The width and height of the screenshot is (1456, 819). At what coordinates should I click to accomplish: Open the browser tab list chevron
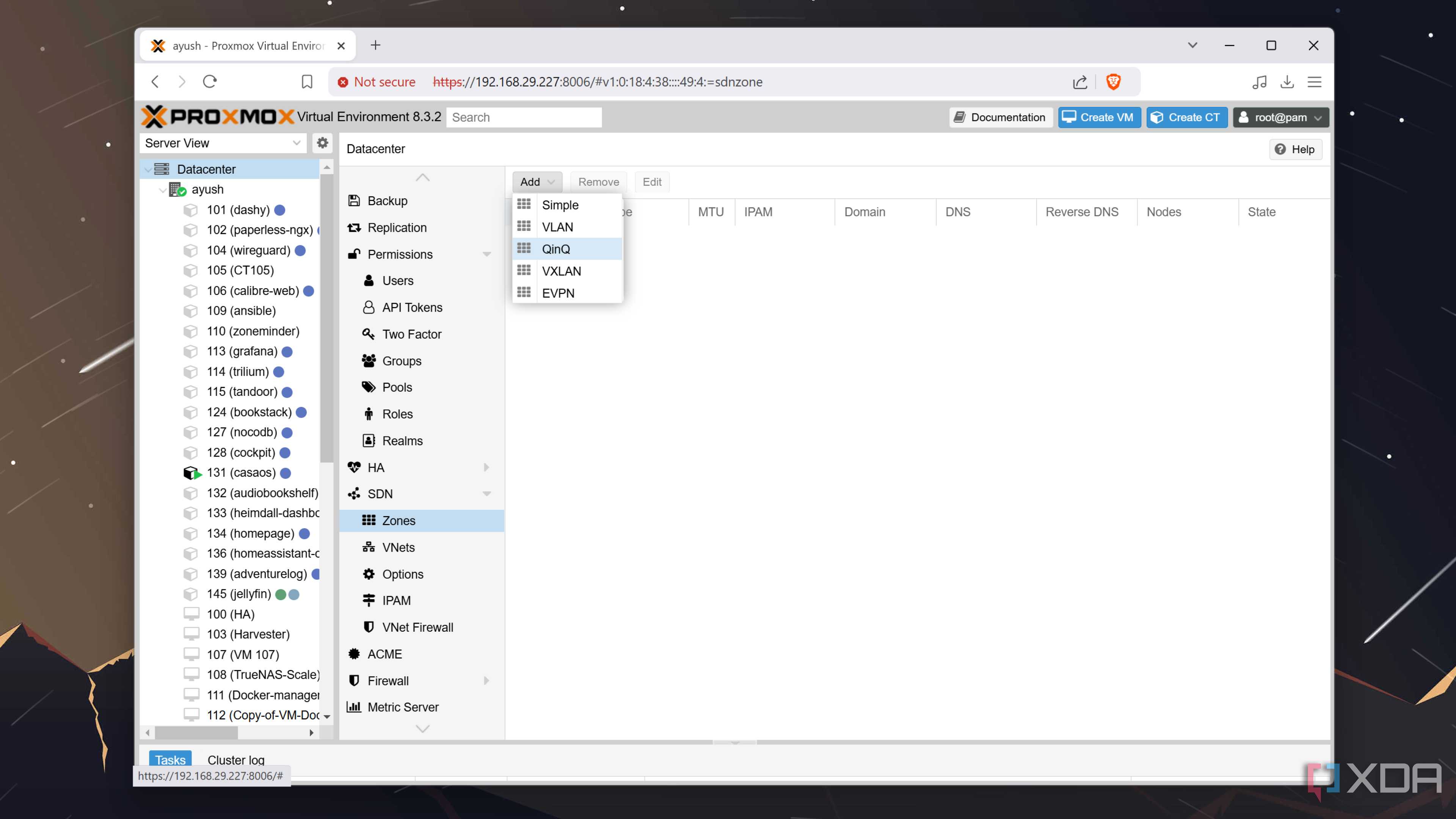point(1192,45)
